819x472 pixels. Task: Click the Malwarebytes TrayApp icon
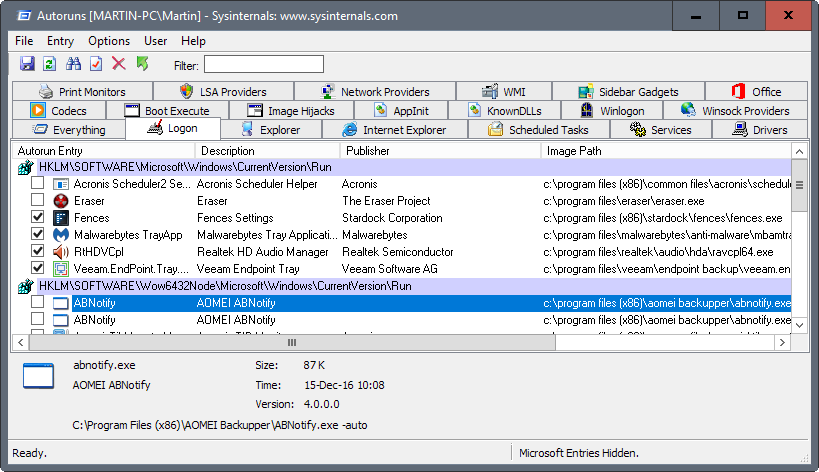coord(61,235)
